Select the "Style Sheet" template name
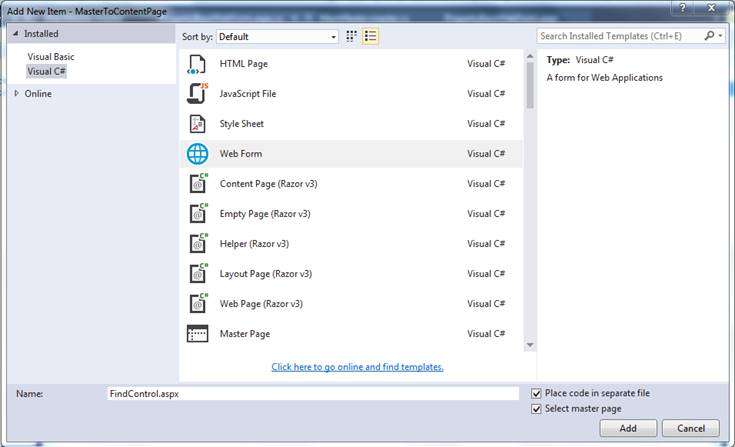Screen dimensions: 735x447 241,124
